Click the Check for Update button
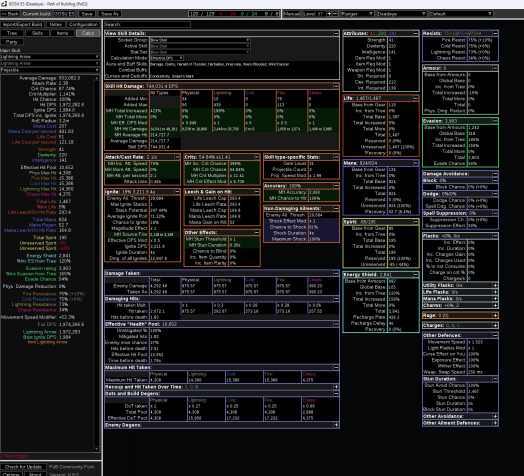 [23, 467]
